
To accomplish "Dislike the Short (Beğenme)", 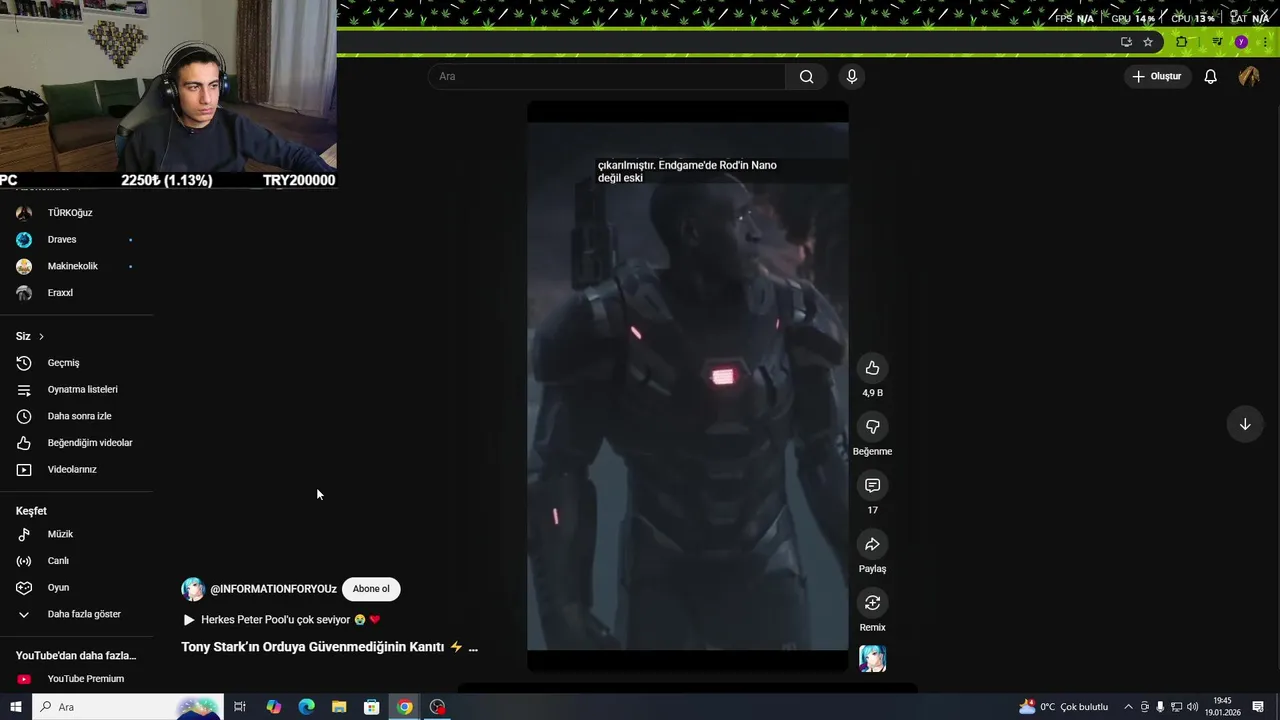I will tap(872, 427).
